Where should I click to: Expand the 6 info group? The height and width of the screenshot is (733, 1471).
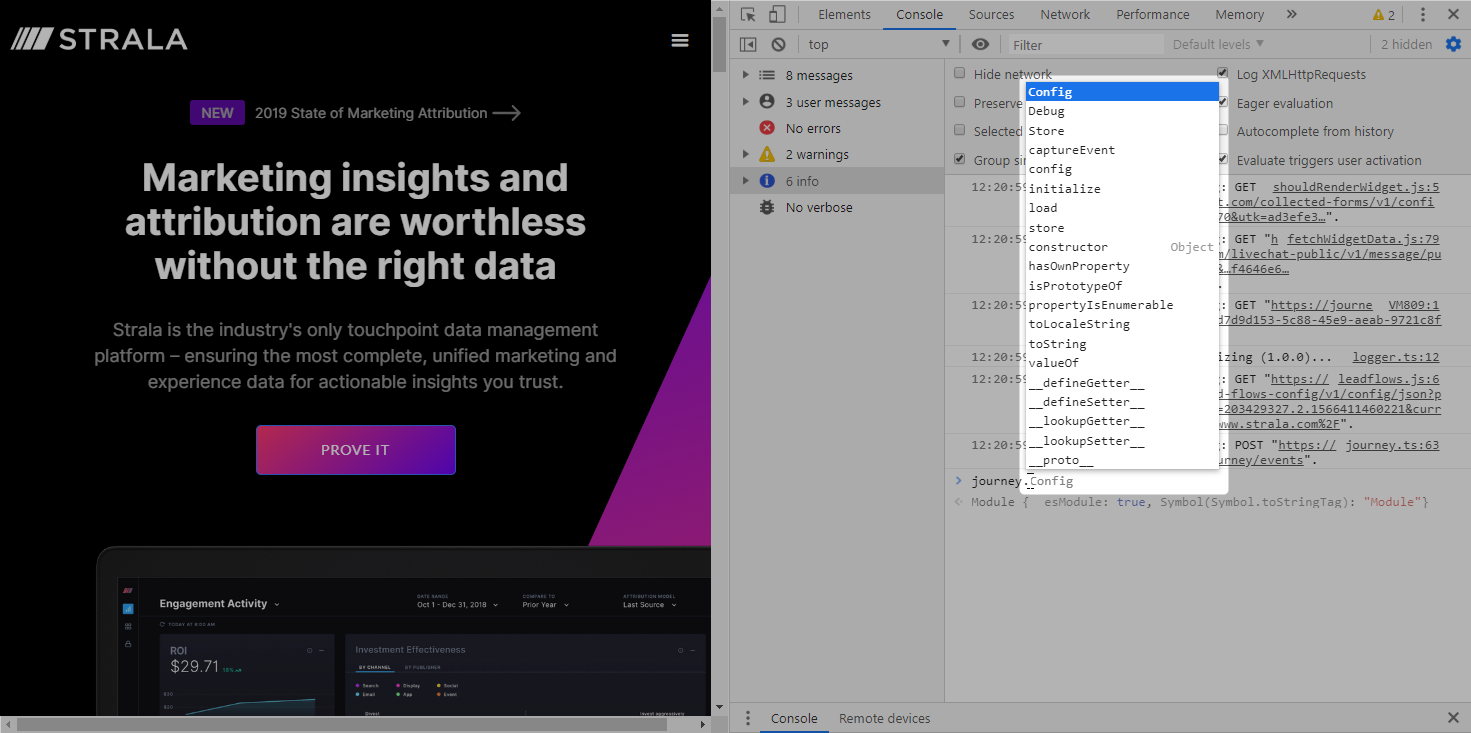pos(745,181)
